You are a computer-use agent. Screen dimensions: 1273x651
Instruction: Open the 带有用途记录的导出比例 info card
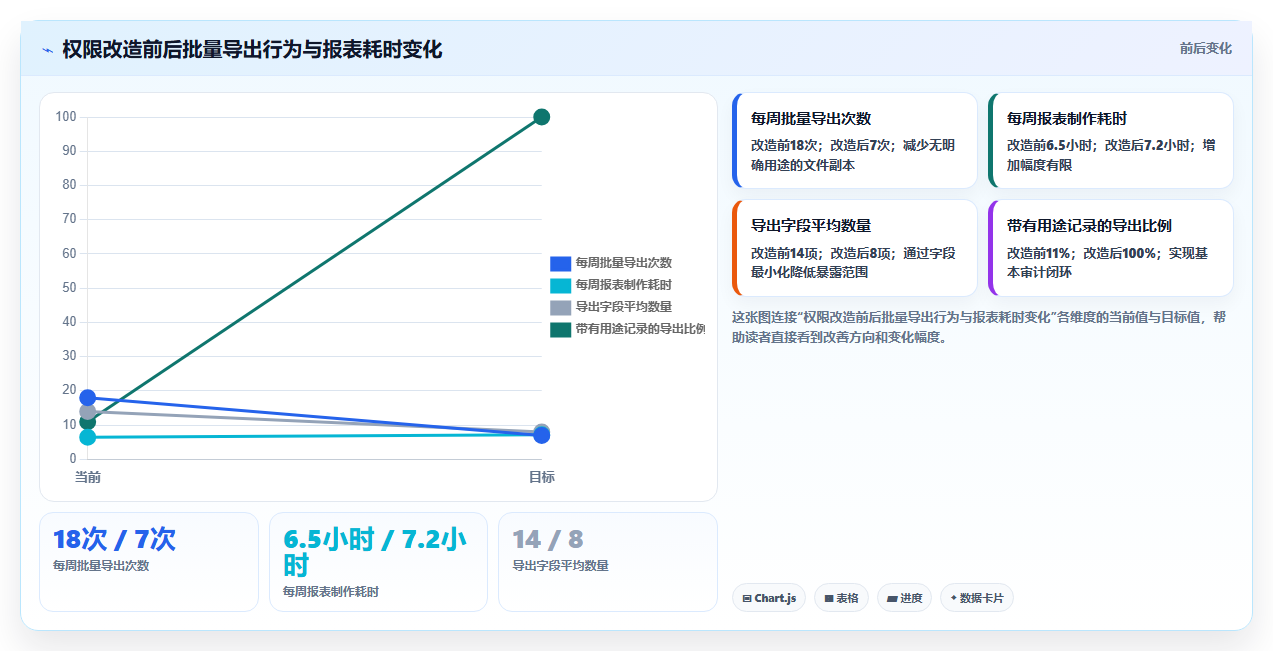pos(1111,248)
